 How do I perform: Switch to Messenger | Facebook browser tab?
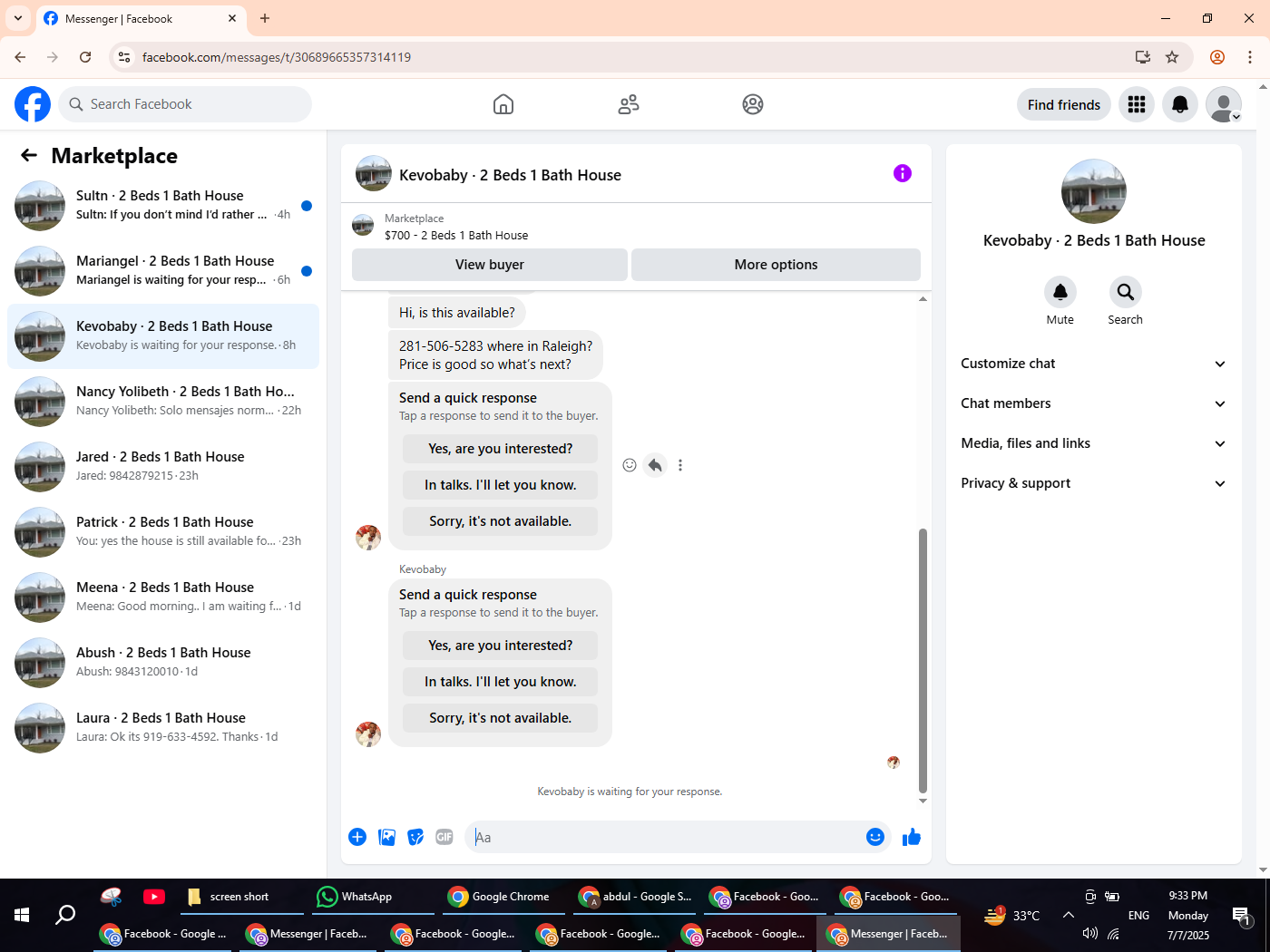tap(141, 18)
